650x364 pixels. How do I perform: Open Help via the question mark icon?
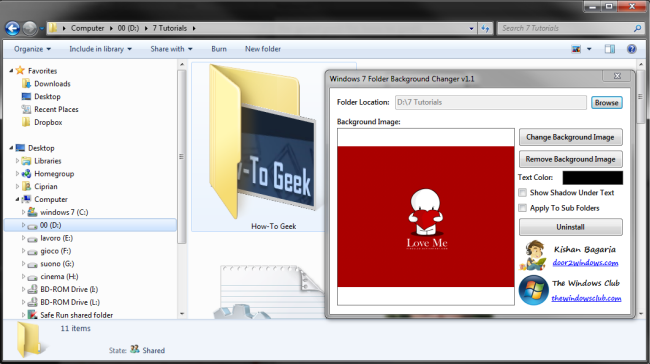(x=631, y=49)
